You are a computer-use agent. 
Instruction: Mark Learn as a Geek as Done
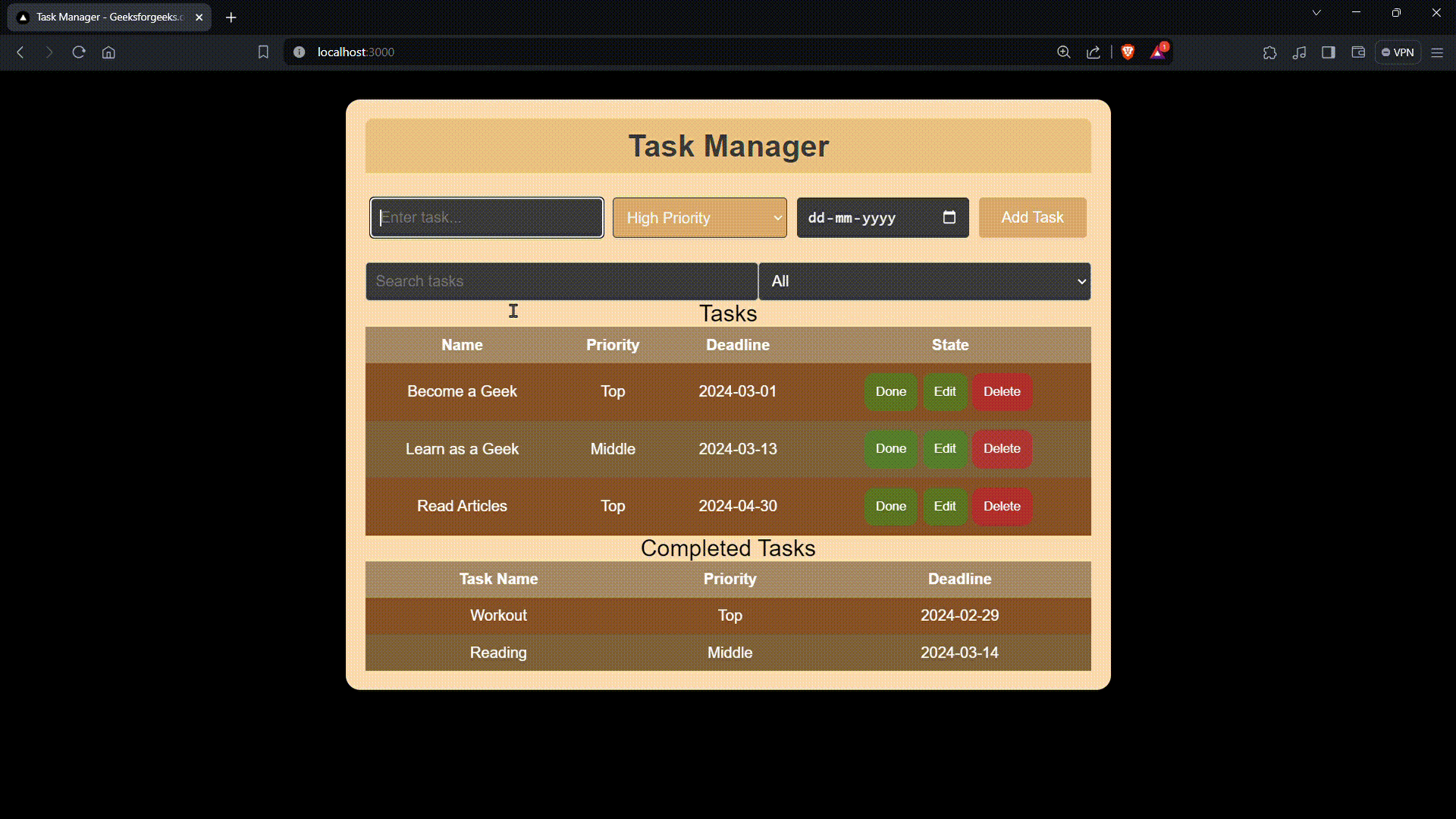click(891, 449)
